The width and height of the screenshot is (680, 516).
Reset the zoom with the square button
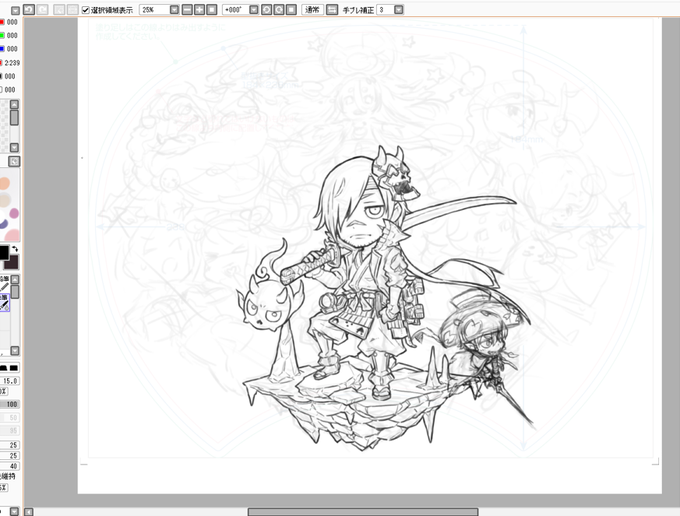(212, 10)
